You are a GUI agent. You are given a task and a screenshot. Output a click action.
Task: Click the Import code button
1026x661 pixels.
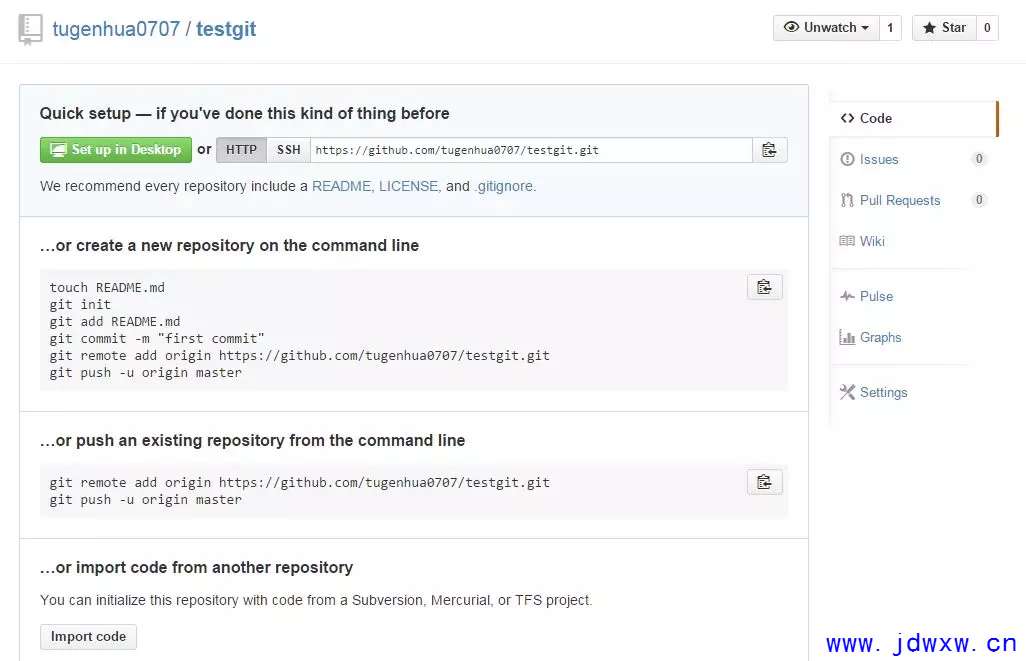click(x=88, y=637)
